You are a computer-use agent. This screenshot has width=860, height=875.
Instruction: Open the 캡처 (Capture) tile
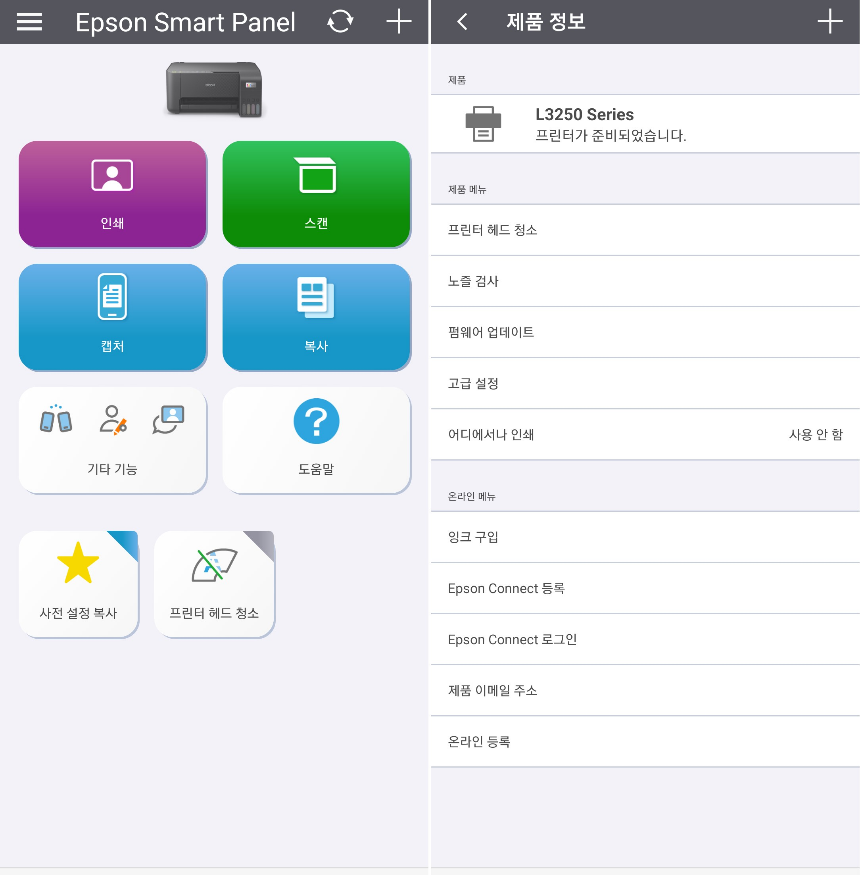click(x=113, y=317)
